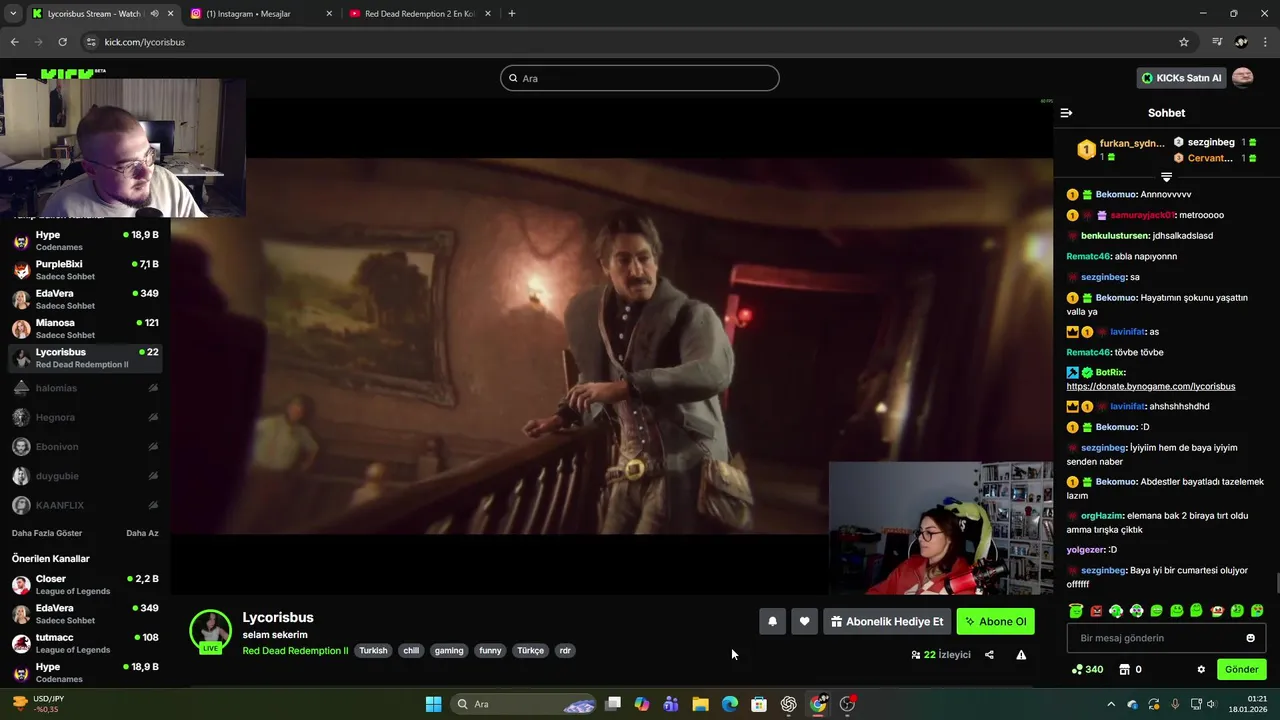The width and height of the screenshot is (1280, 720).
Task: Click KICKs Satın Al button
Action: coord(1181,78)
